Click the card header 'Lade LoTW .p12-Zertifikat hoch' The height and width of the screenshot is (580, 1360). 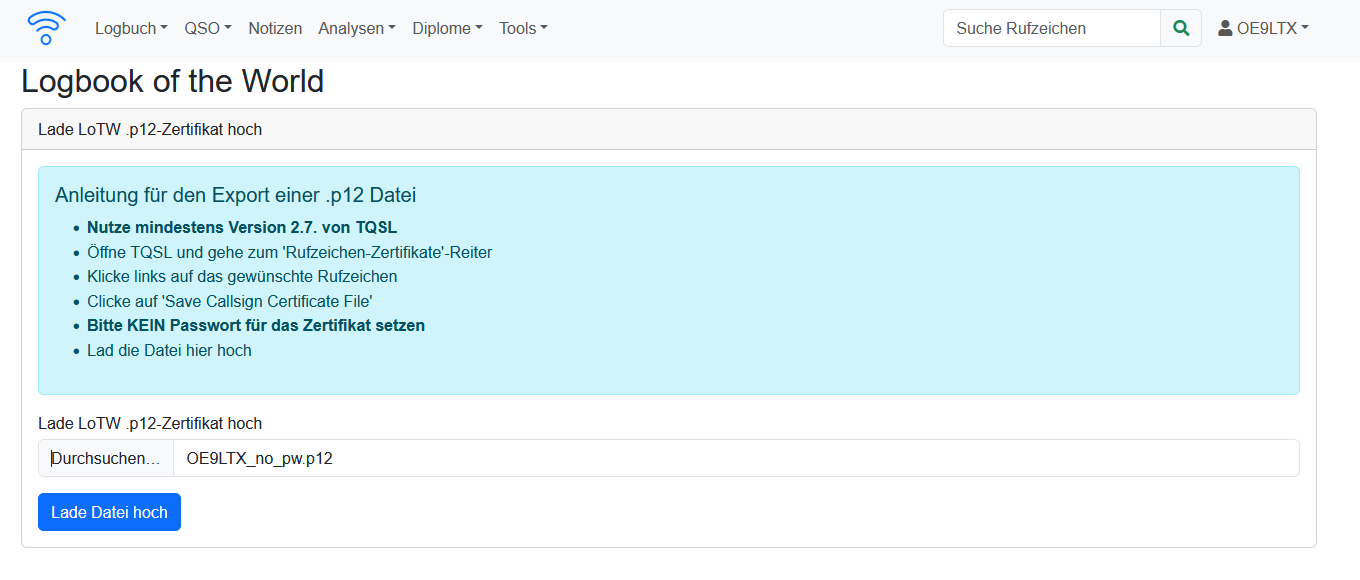click(x=150, y=129)
